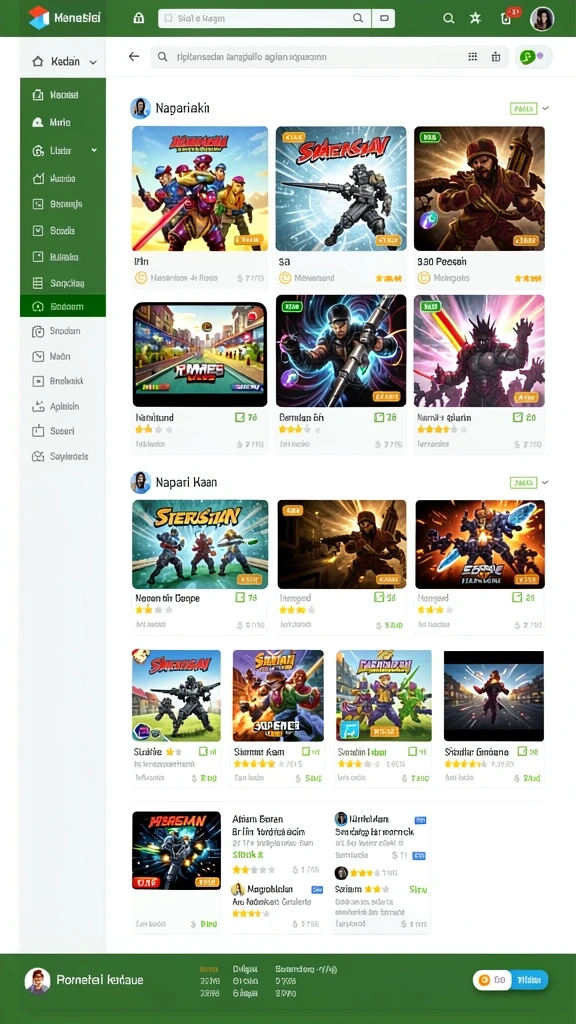Click the coin icon on the 330 Peesin card
The height and width of the screenshot is (1024, 576).
click(424, 278)
